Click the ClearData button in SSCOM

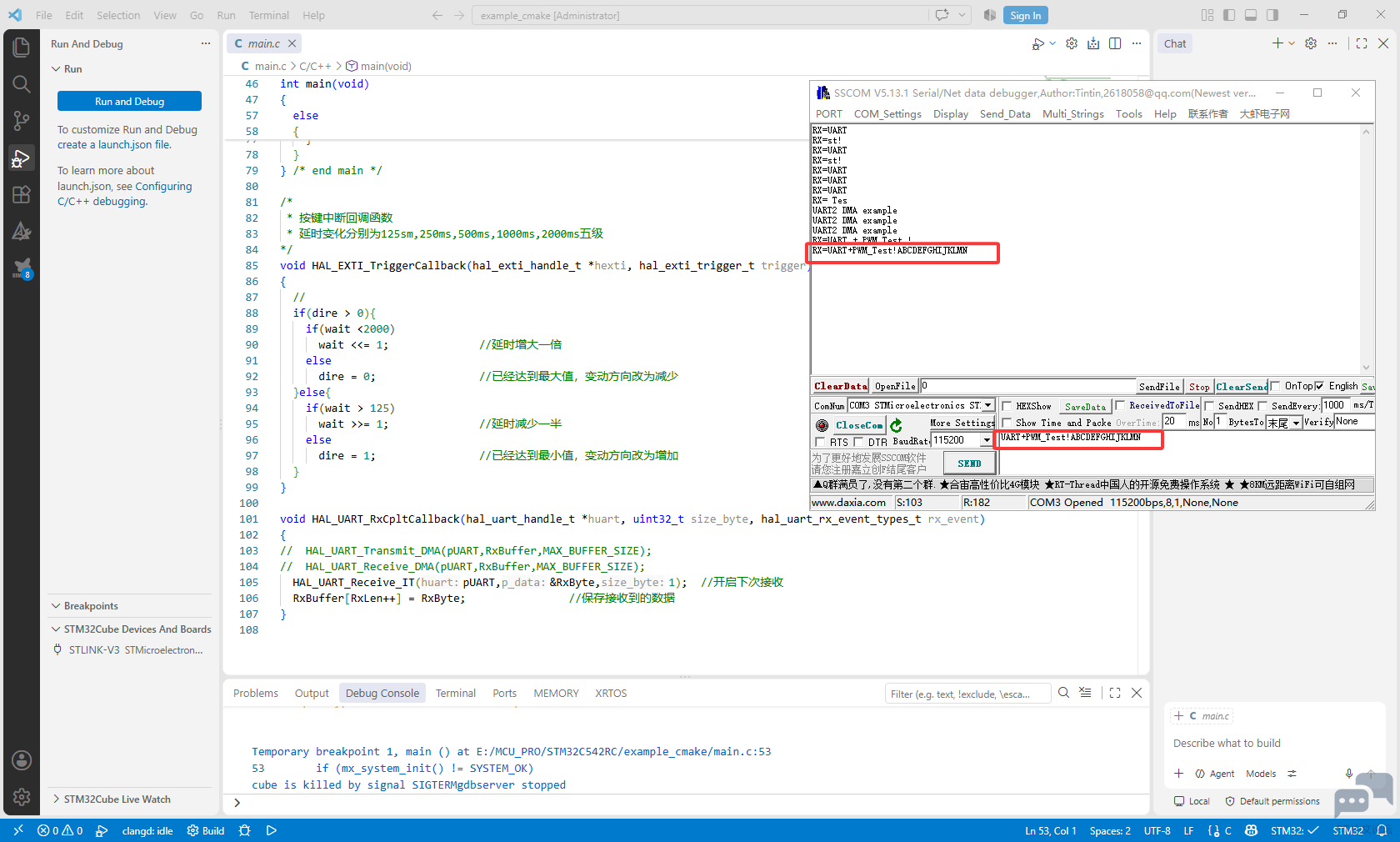point(840,386)
